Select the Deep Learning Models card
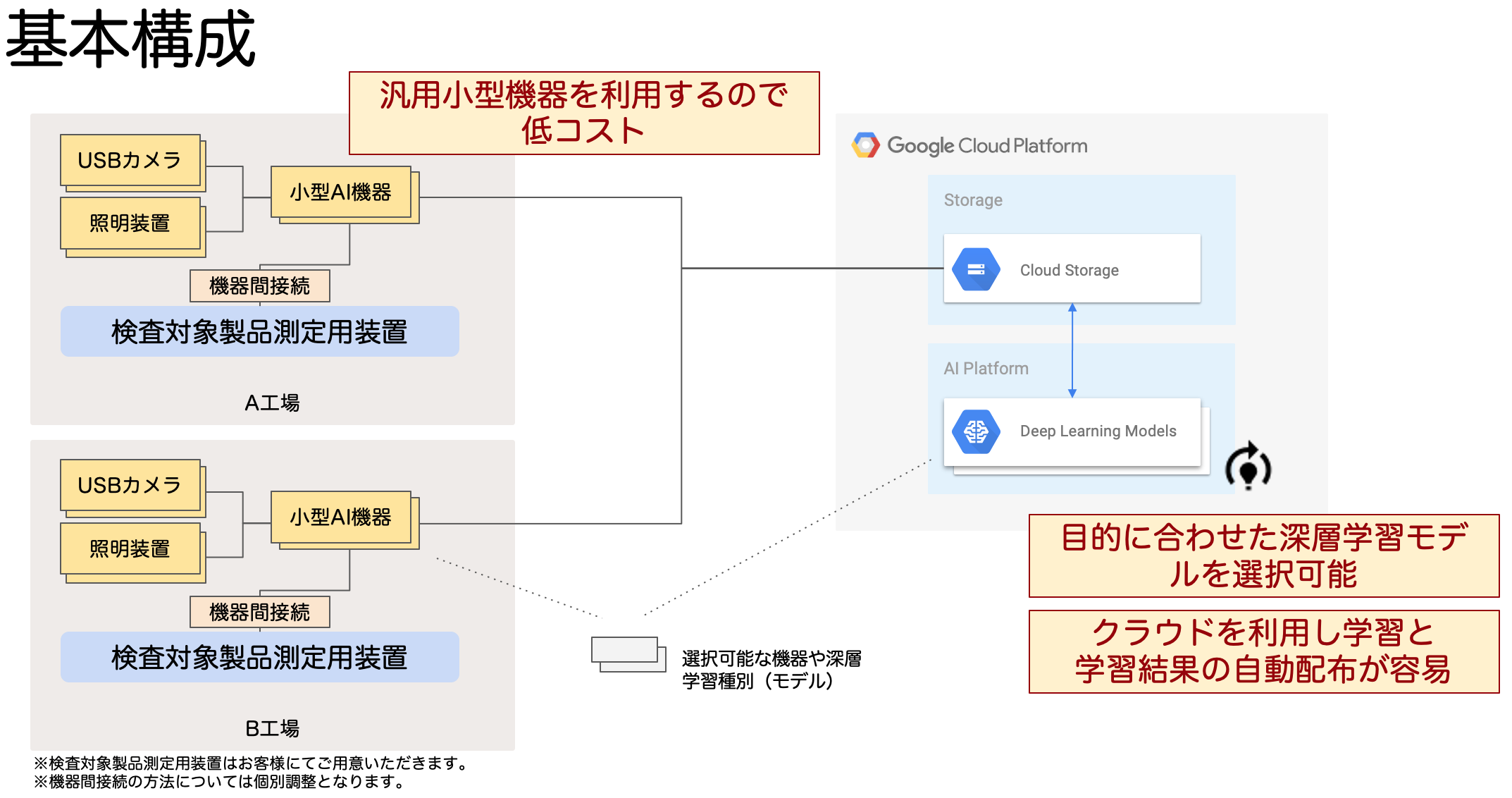This screenshot has width=1512, height=798. [x=1072, y=431]
